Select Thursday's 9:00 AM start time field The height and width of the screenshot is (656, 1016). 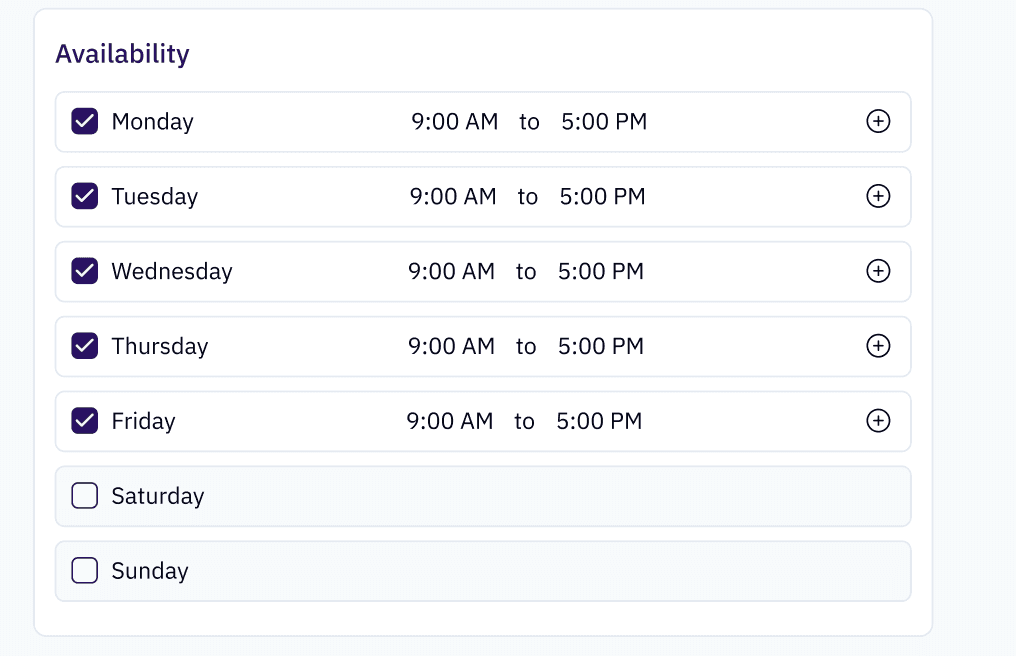pos(451,346)
